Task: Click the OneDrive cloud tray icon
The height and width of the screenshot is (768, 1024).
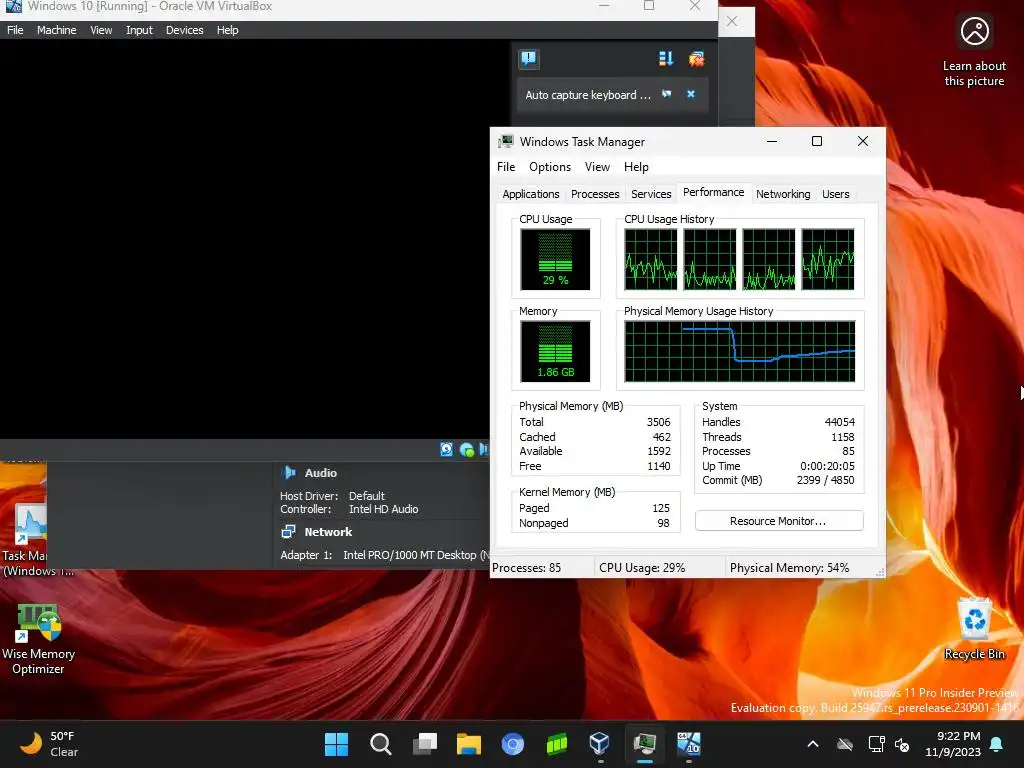Action: (x=845, y=744)
